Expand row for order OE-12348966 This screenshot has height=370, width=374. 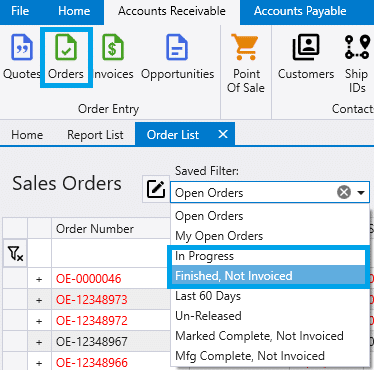point(39,363)
